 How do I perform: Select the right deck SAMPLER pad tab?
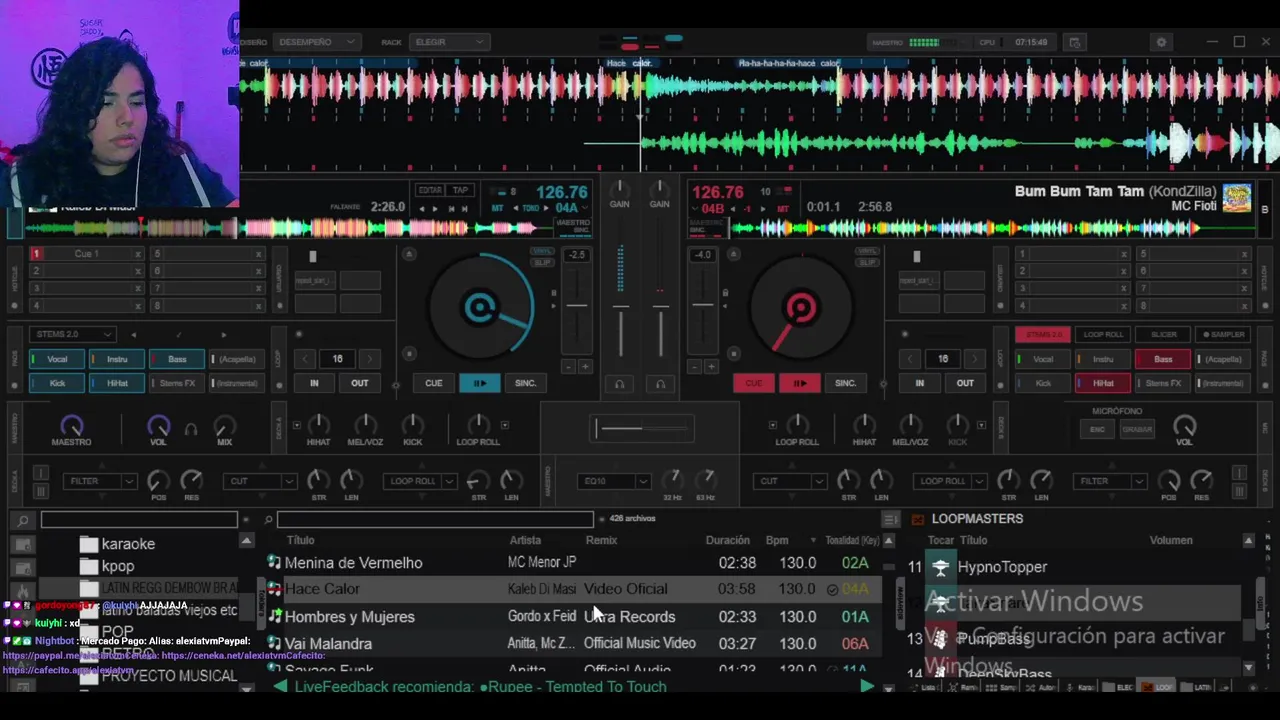point(1223,334)
